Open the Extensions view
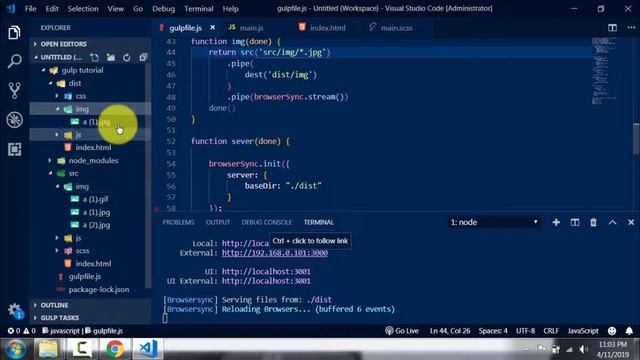 (x=14, y=149)
